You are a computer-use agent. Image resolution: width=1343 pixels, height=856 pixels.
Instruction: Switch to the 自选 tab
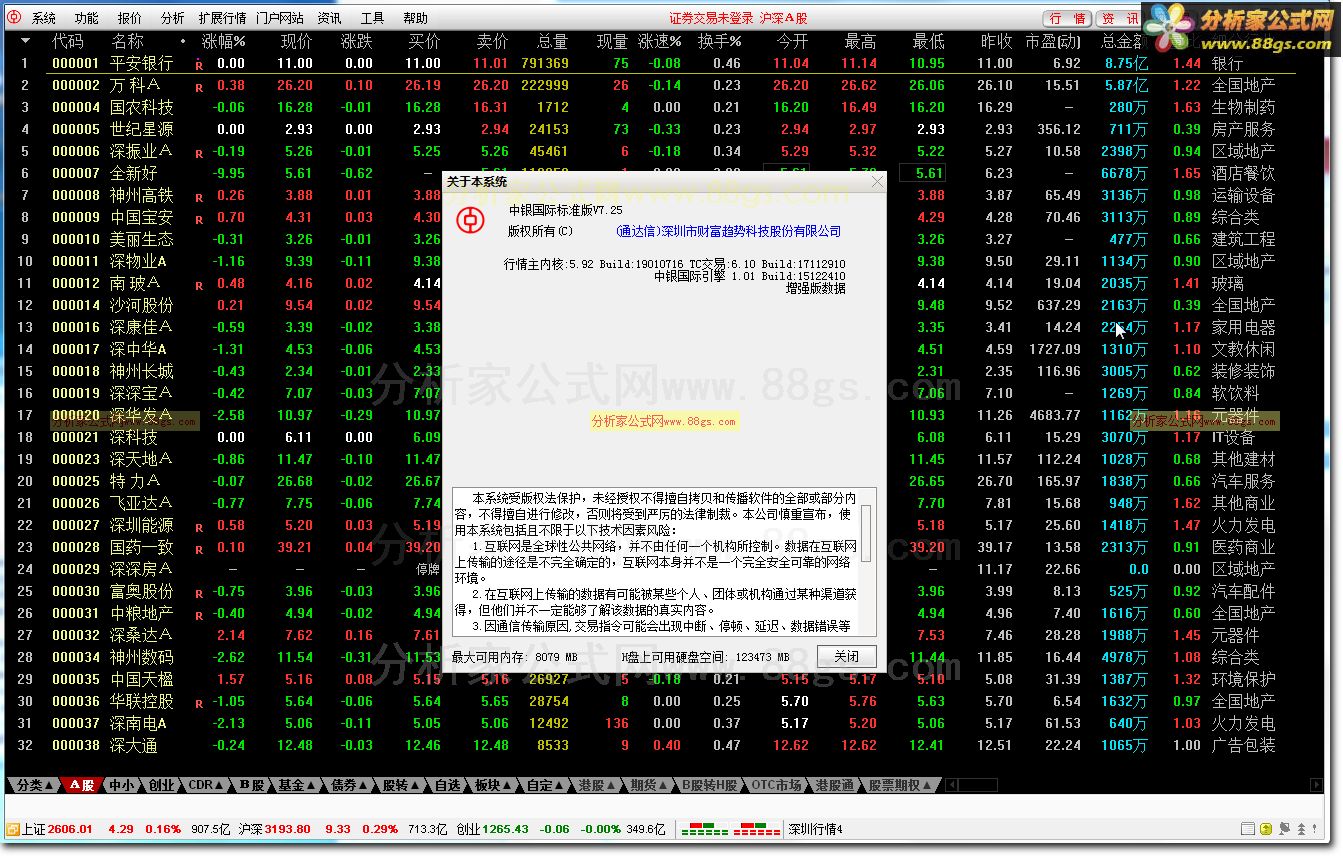point(447,785)
